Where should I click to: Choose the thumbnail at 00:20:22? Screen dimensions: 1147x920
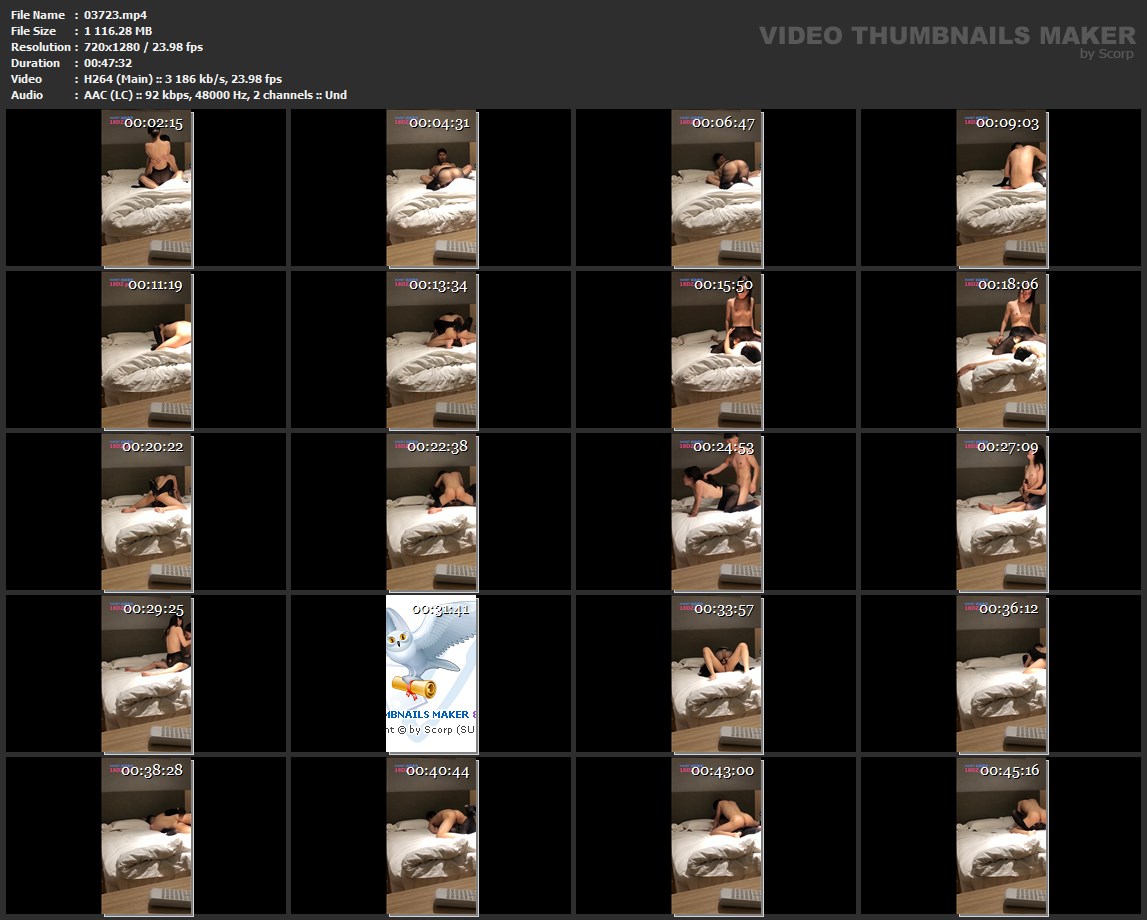146,512
